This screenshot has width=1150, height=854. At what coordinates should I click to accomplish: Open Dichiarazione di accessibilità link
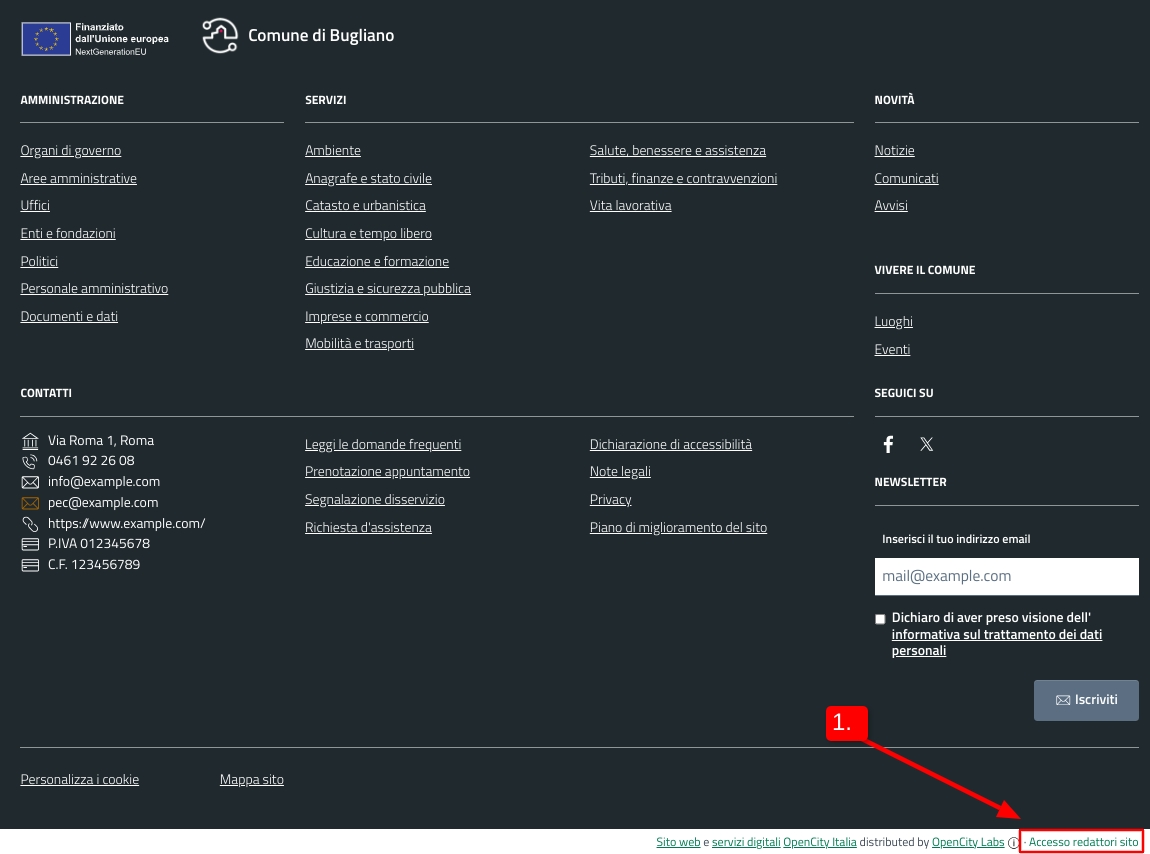[670, 445]
